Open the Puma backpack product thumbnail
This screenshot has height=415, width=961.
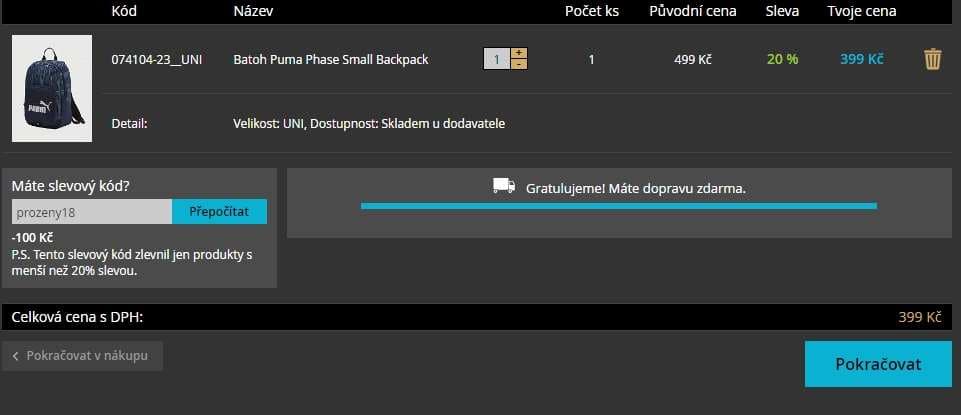[x=52, y=88]
